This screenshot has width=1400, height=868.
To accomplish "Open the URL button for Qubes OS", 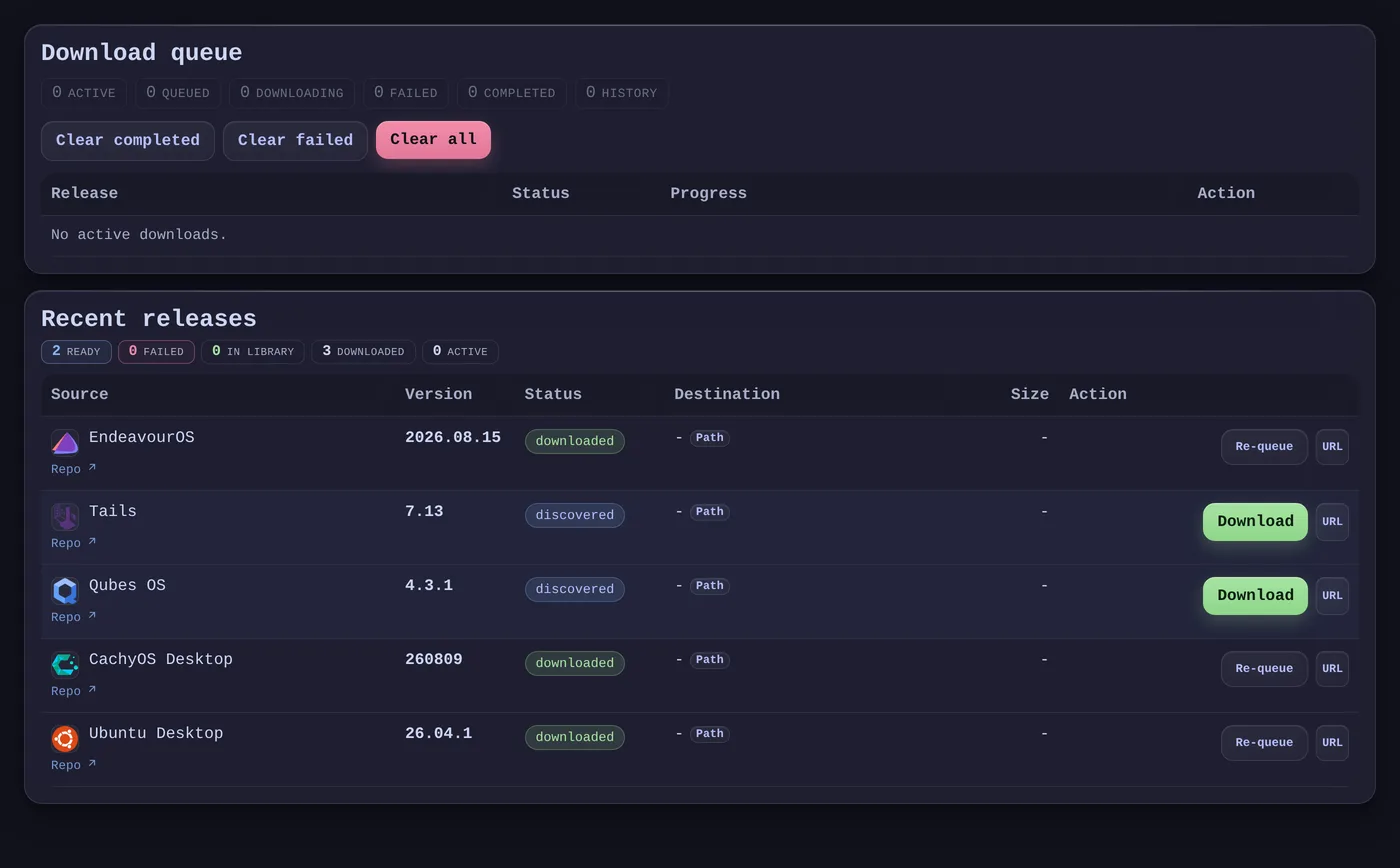I will (1332, 595).
